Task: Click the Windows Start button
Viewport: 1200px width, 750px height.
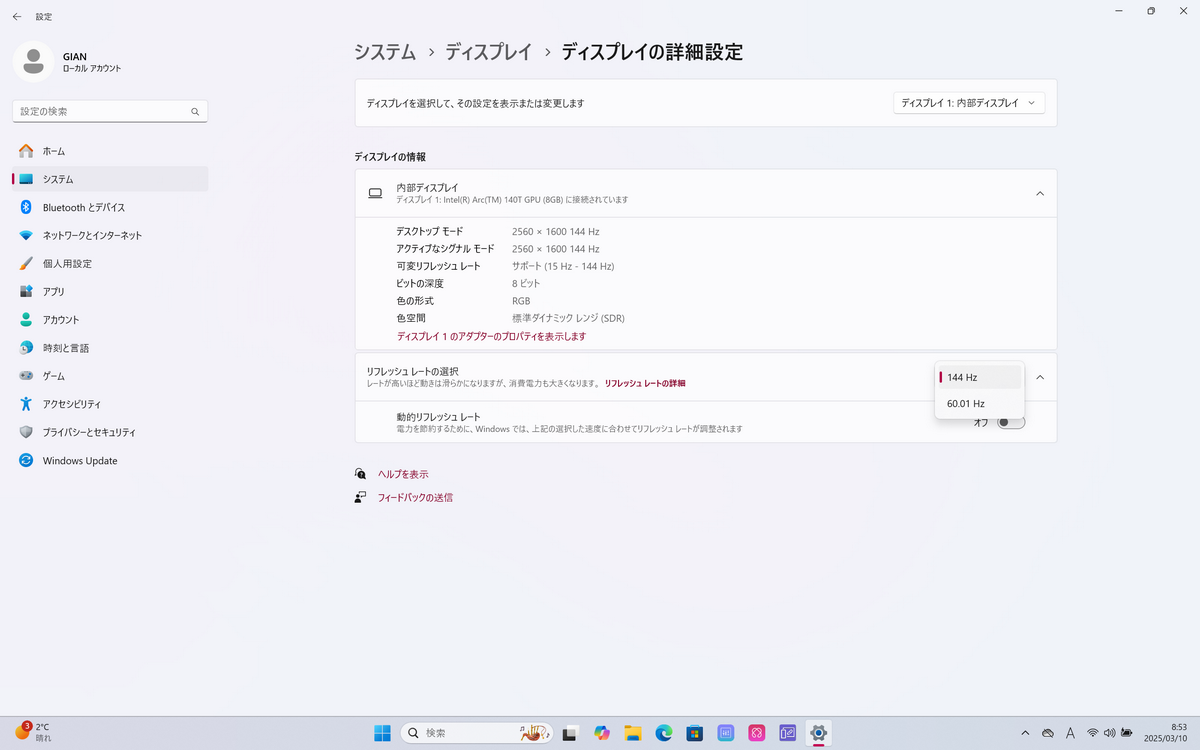Action: 382,733
